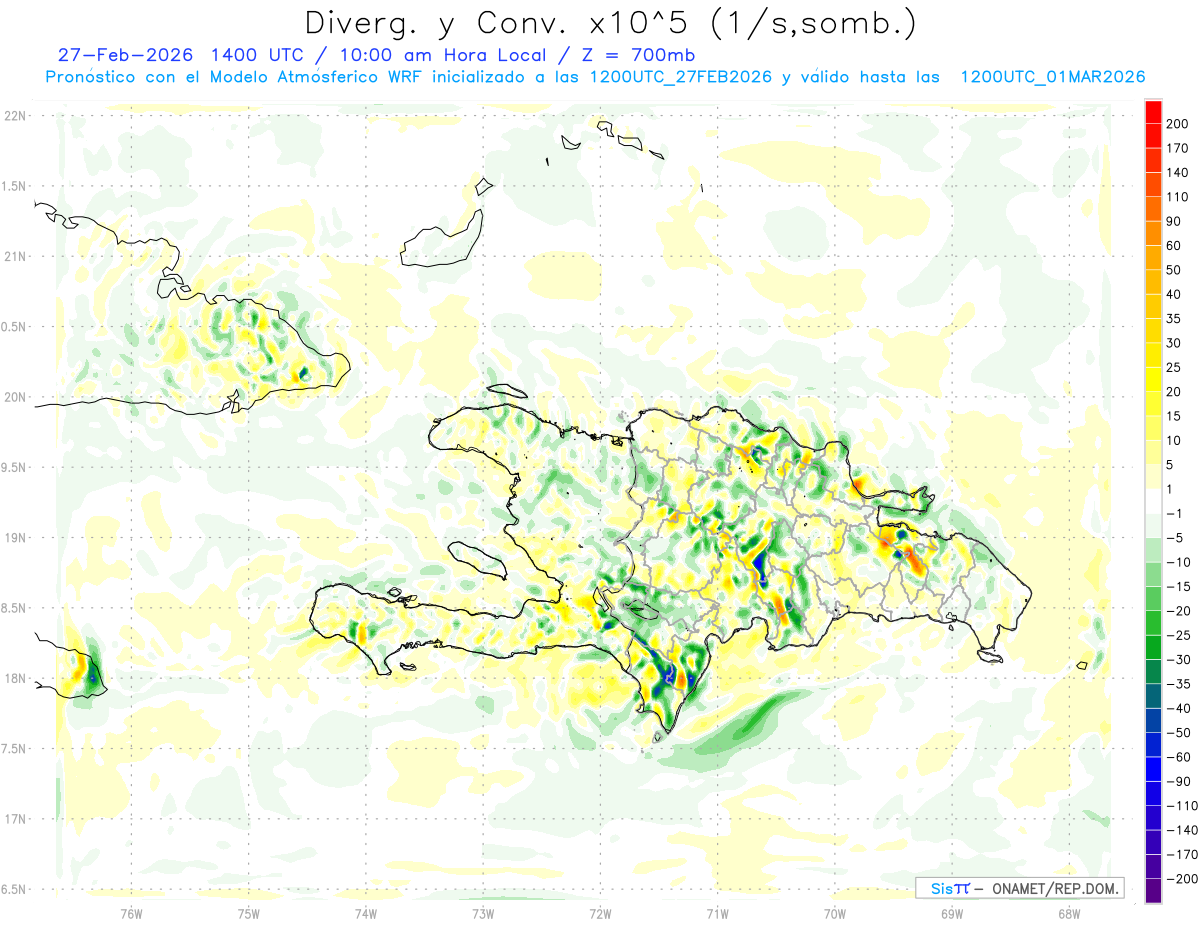Pick the dark purple swatch below -200
Screen dimensions: 1200x927
click(x=1154, y=890)
